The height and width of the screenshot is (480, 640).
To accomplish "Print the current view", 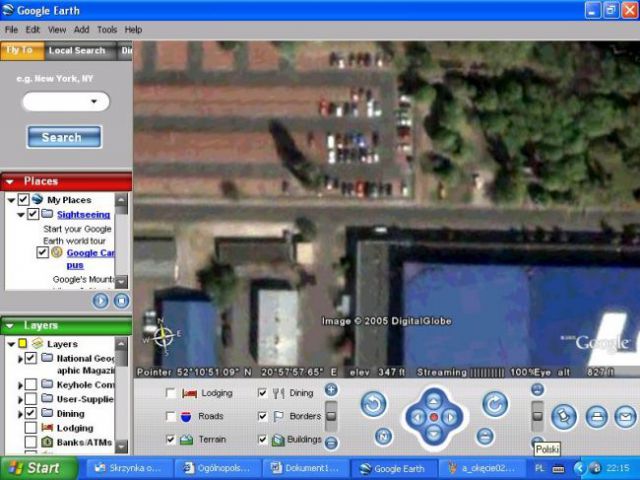I will pyautogui.click(x=596, y=417).
